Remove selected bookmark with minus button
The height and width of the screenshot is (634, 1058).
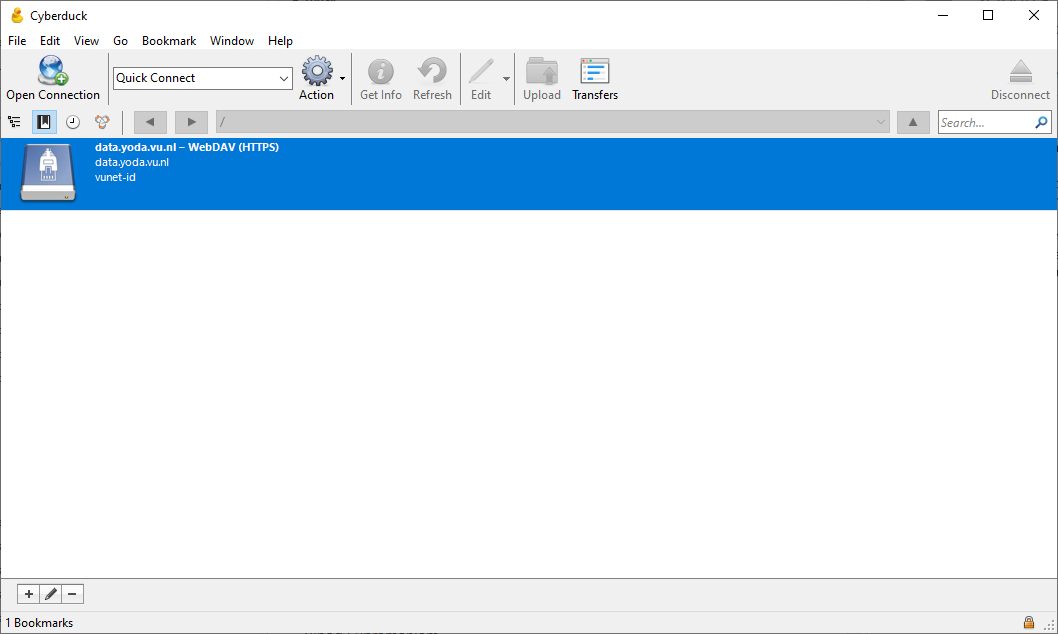72,594
